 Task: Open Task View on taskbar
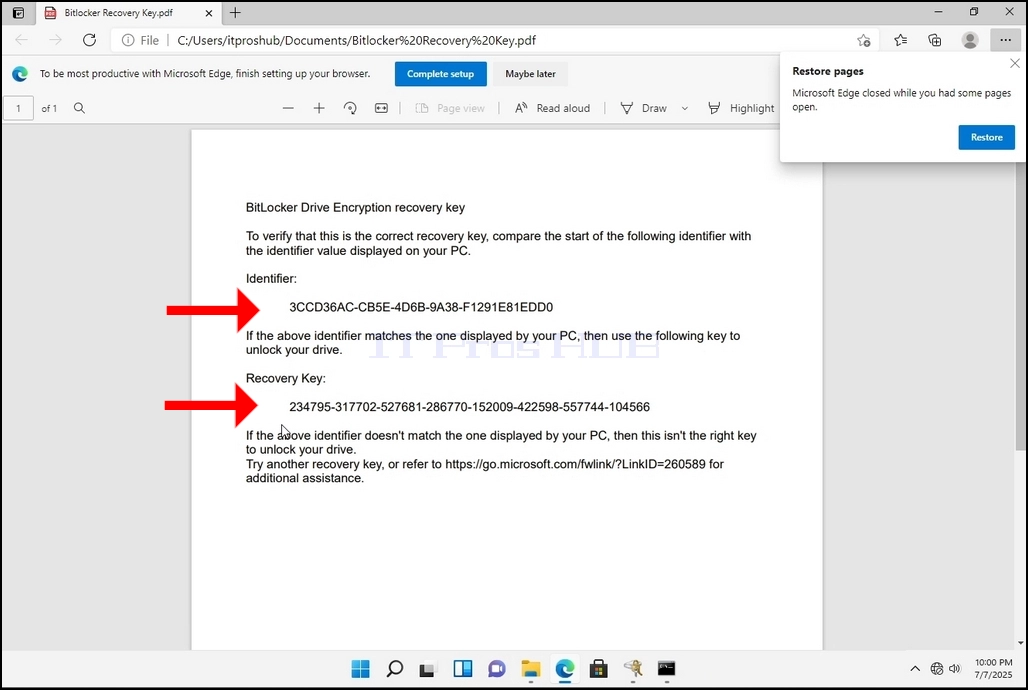point(427,670)
